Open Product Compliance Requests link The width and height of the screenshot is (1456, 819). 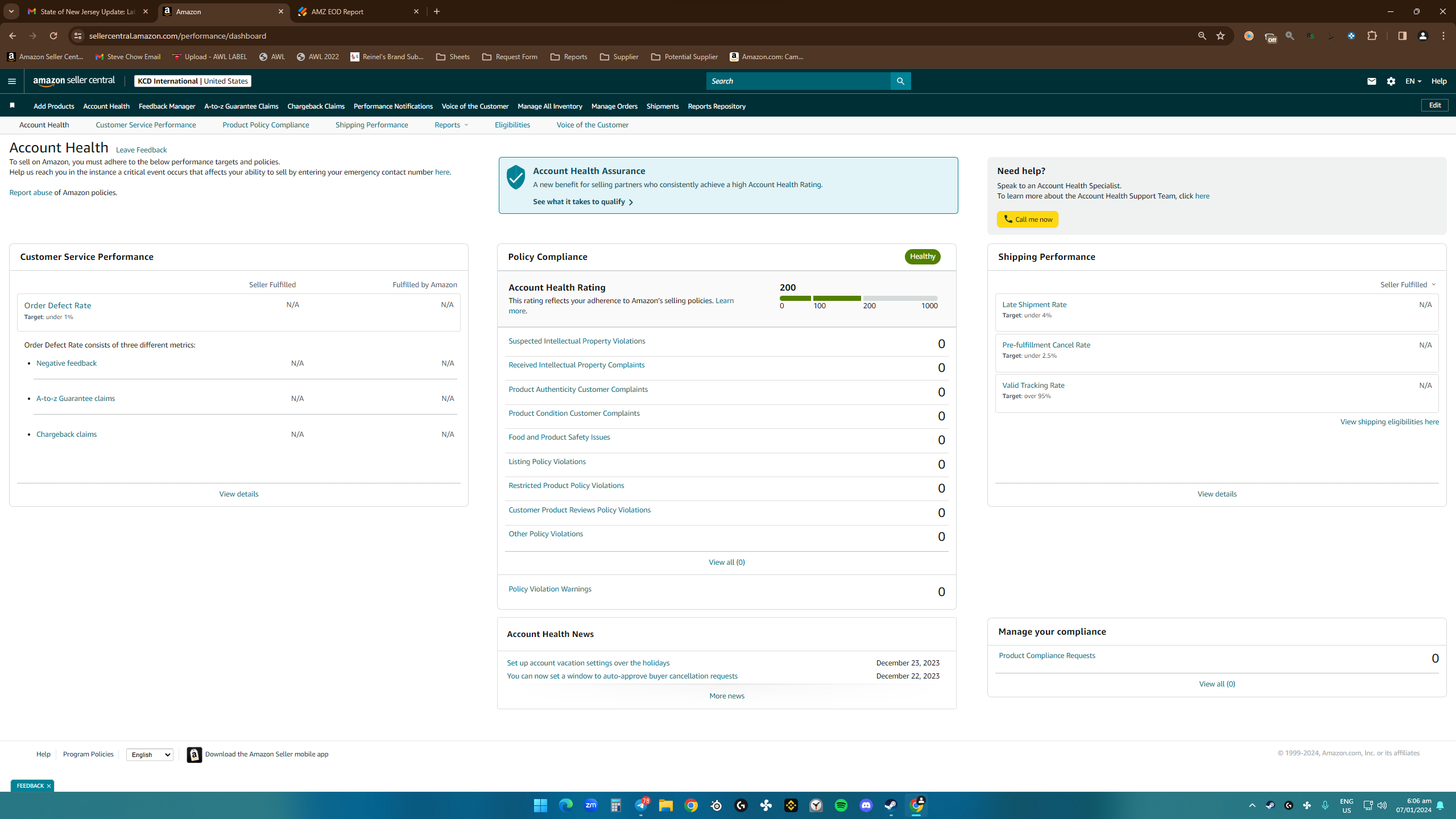1046,656
